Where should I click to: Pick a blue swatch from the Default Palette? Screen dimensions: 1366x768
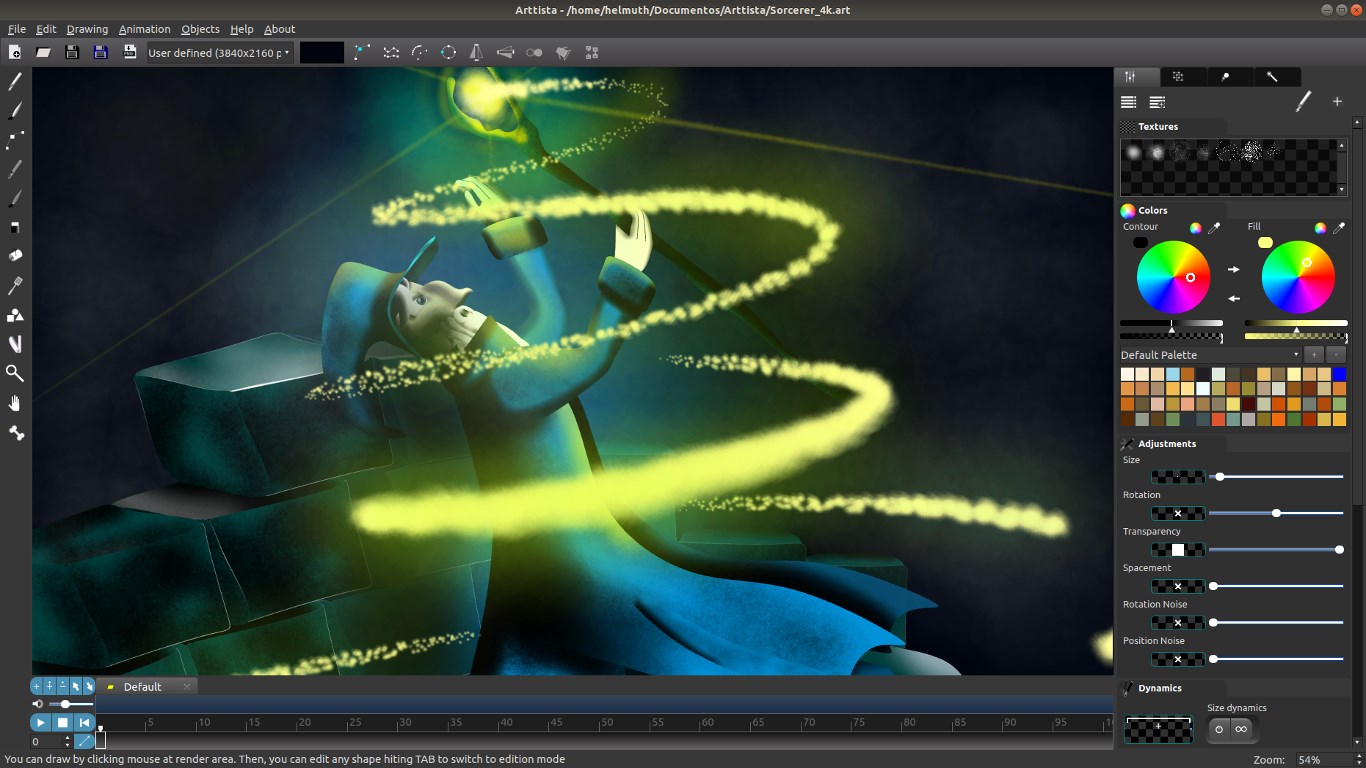(x=1340, y=373)
